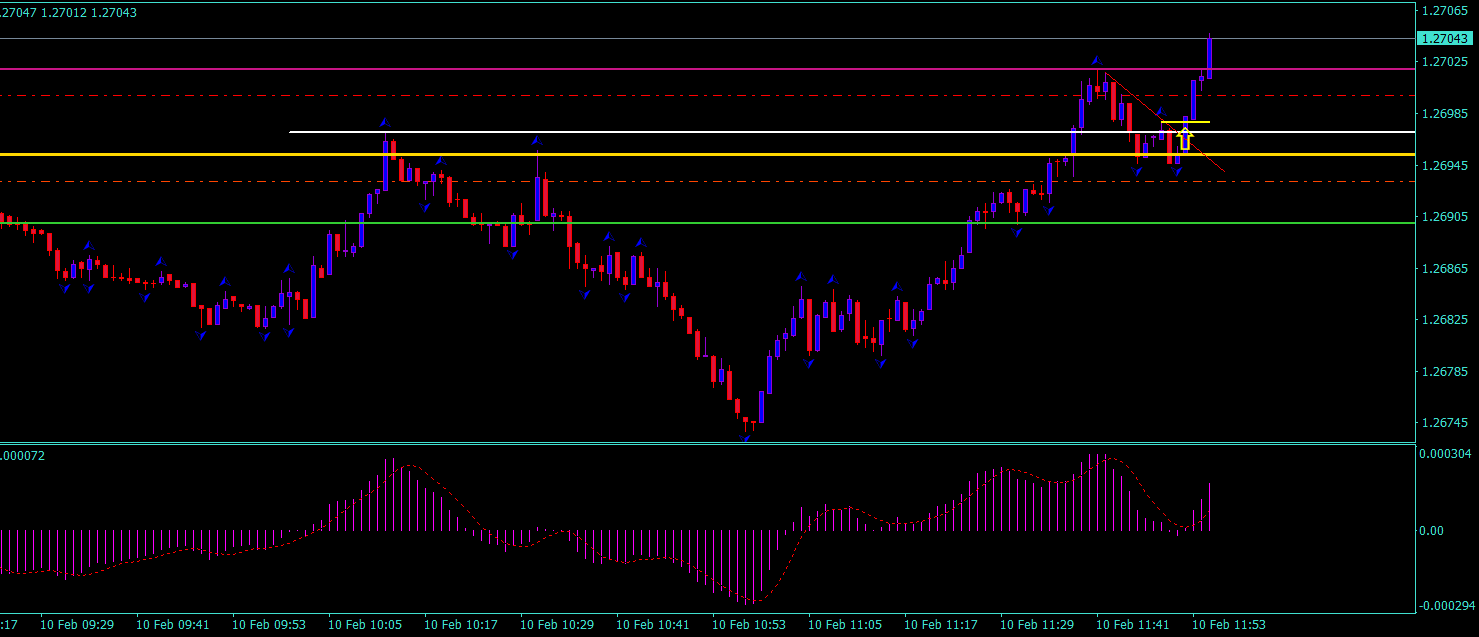Click the 10 Feb 10:53 time label
The width and height of the screenshot is (1479, 637).
[x=749, y=625]
